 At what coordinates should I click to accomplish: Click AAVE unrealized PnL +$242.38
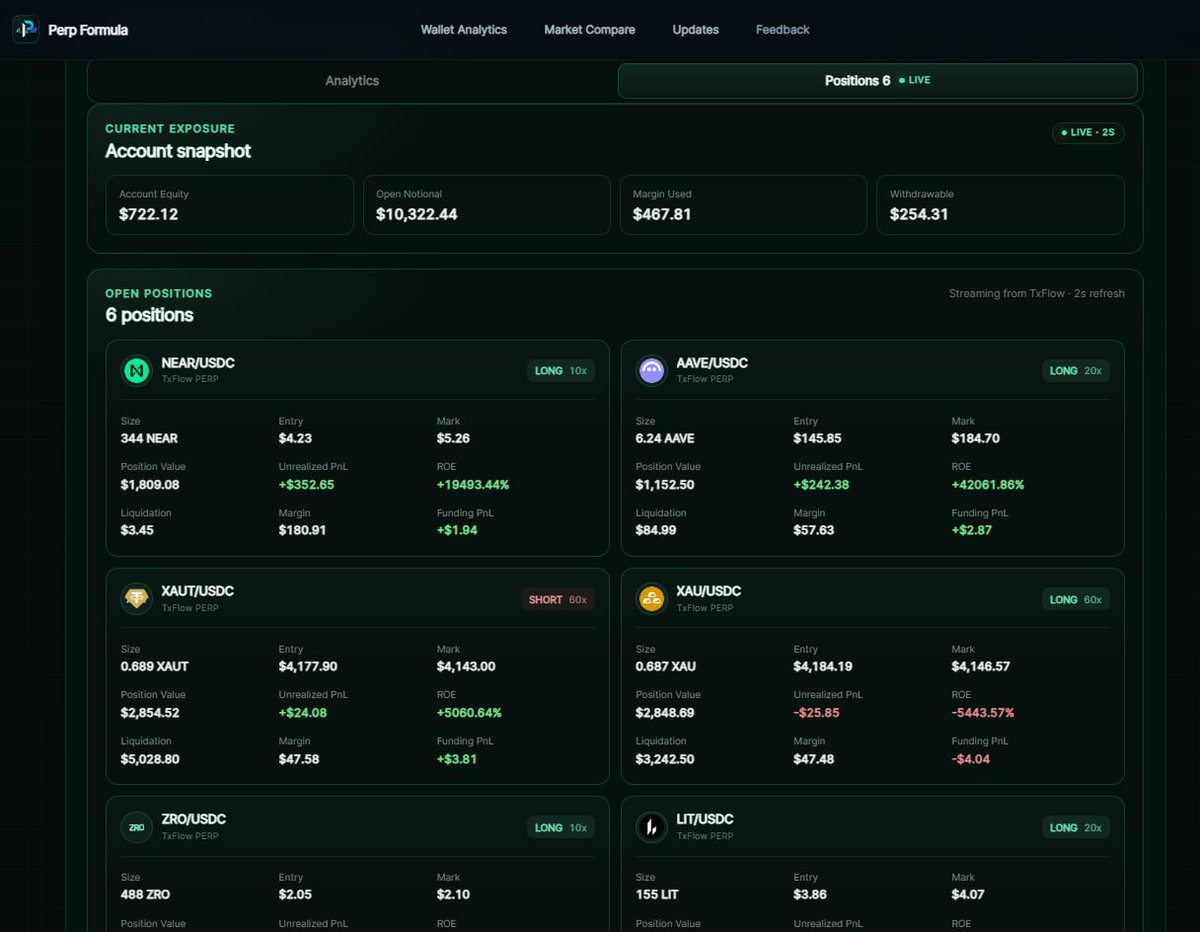pyautogui.click(x=822, y=484)
